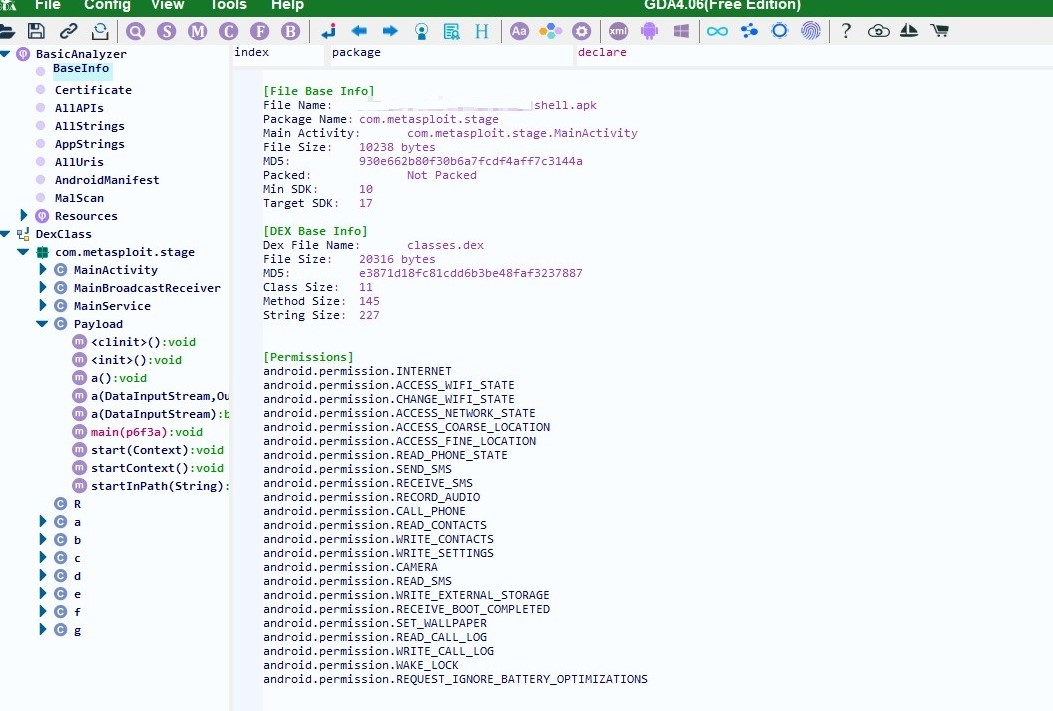Screen dimensions: 1053x711
Task: Expand the Resources tree node
Action: [x=24, y=216]
